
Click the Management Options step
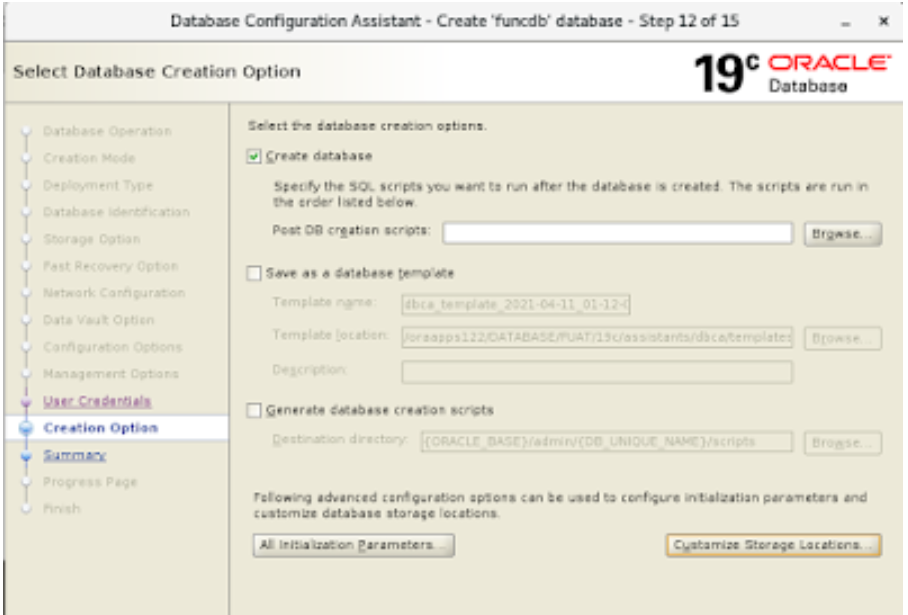tap(111, 374)
